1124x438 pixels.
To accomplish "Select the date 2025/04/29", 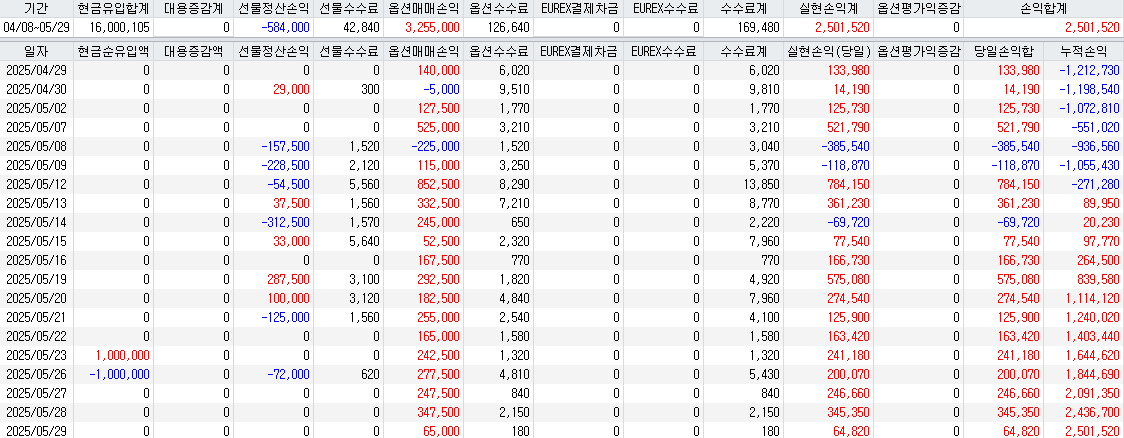I will click(x=36, y=70).
